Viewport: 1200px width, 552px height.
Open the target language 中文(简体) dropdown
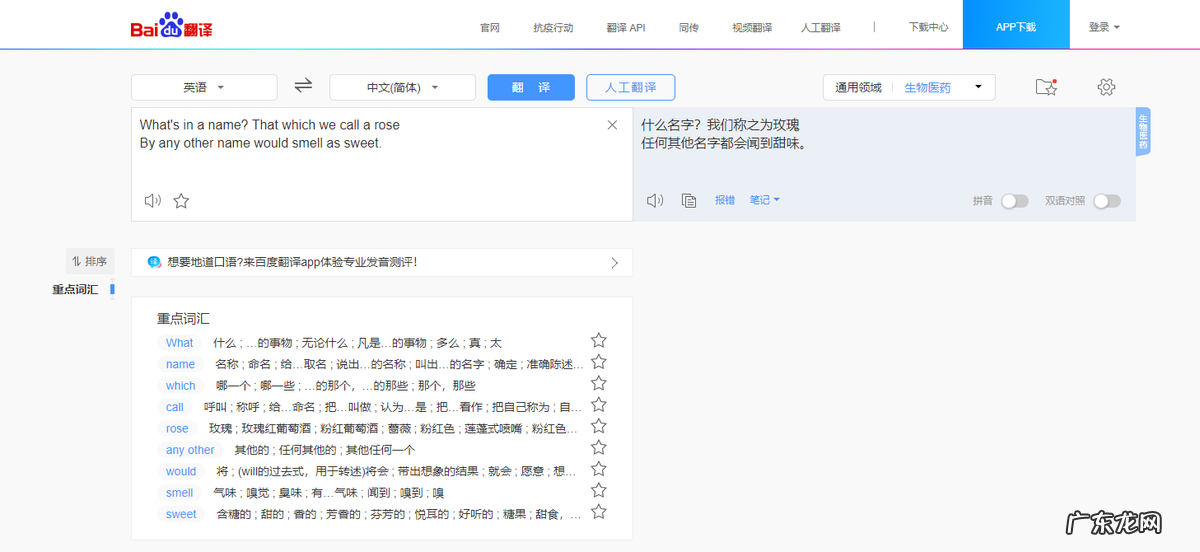pyautogui.click(x=402, y=87)
